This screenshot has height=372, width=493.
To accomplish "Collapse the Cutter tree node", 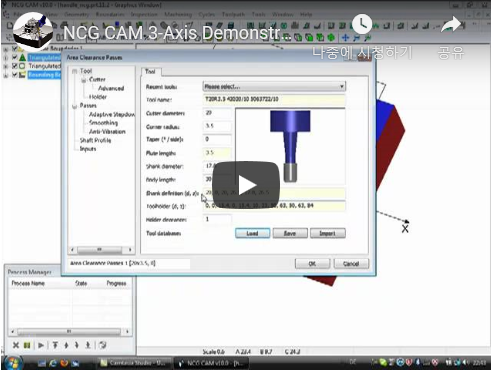I will (x=83, y=80).
